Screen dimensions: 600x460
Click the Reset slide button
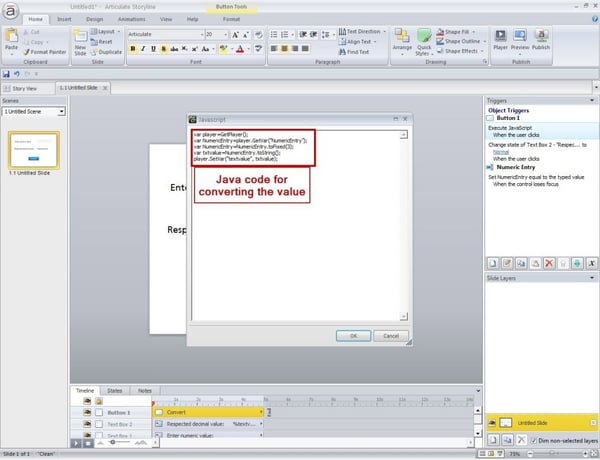(101, 42)
